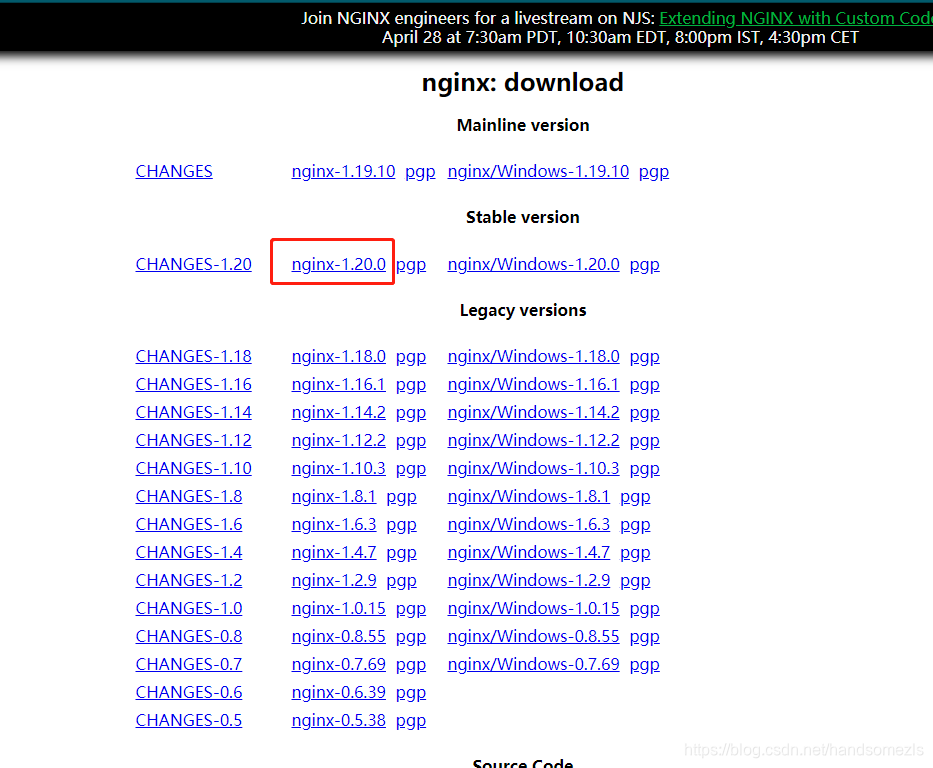Open CHANGES-0.8 link
Image resolution: width=933 pixels, height=768 pixels.
pyautogui.click(x=189, y=636)
